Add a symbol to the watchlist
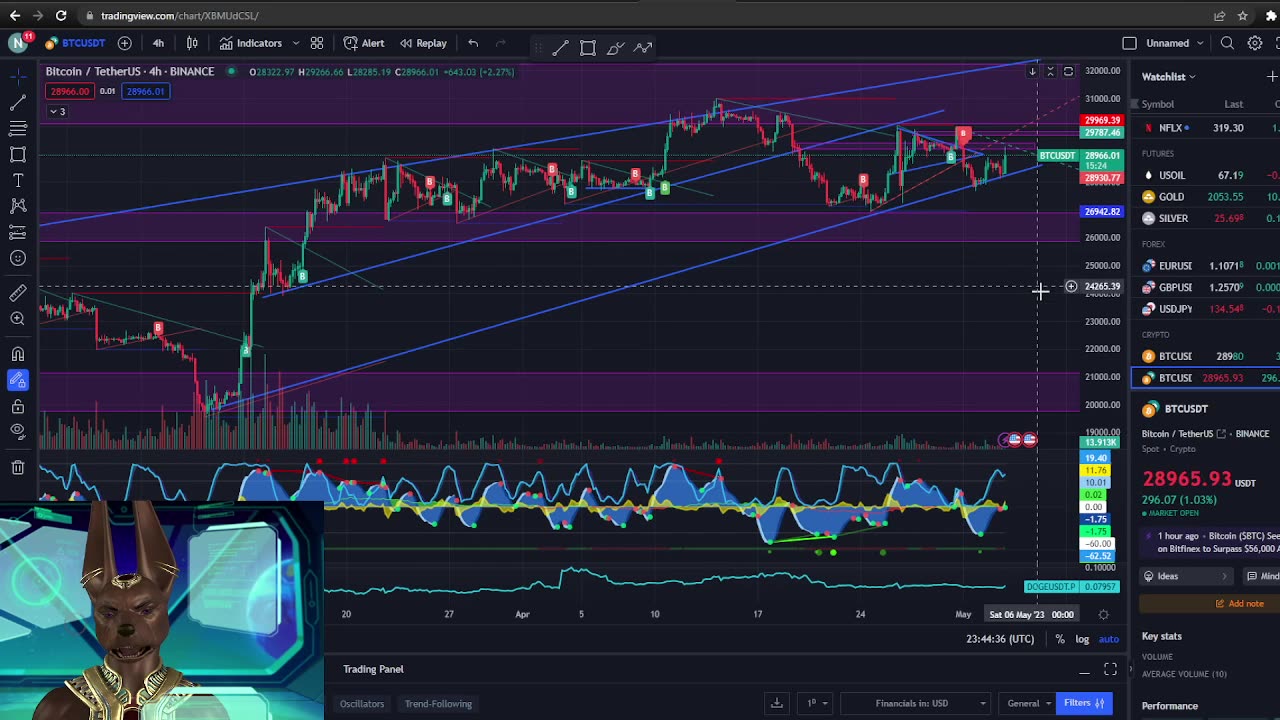The height and width of the screenshot is (720, 1280). tap(1272, 76)
